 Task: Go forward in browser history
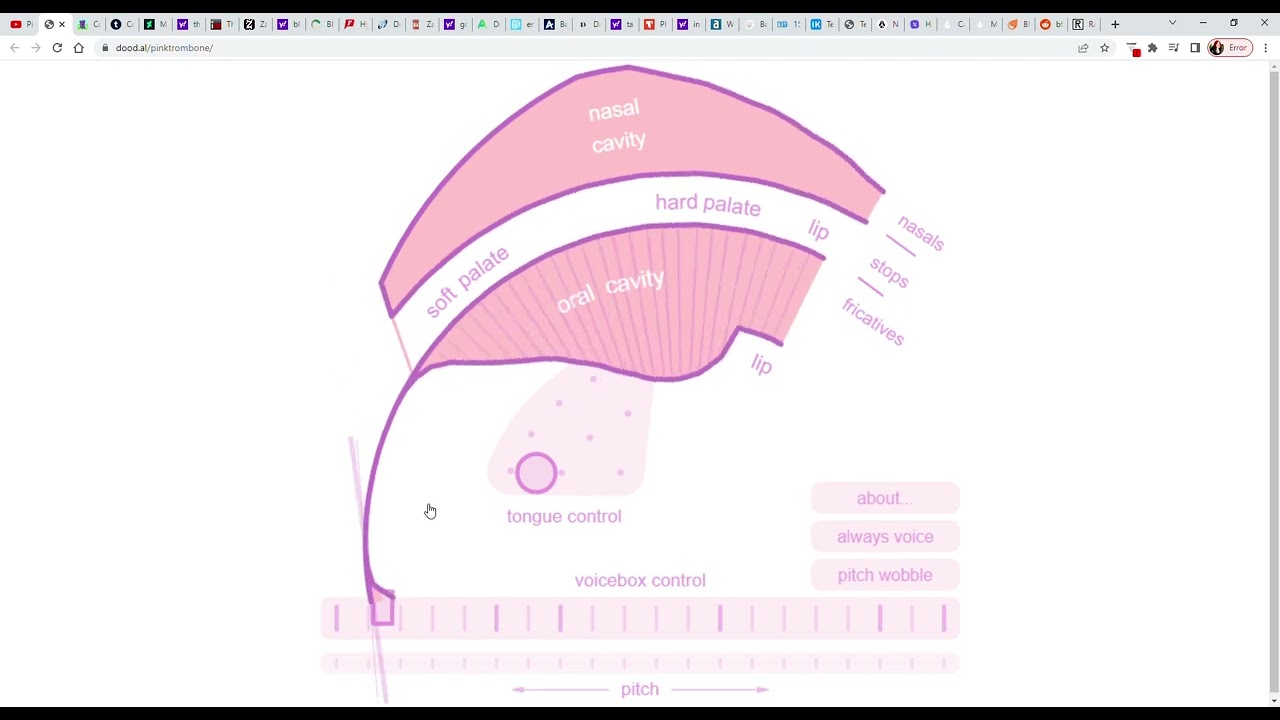click(x=36, y=48)
